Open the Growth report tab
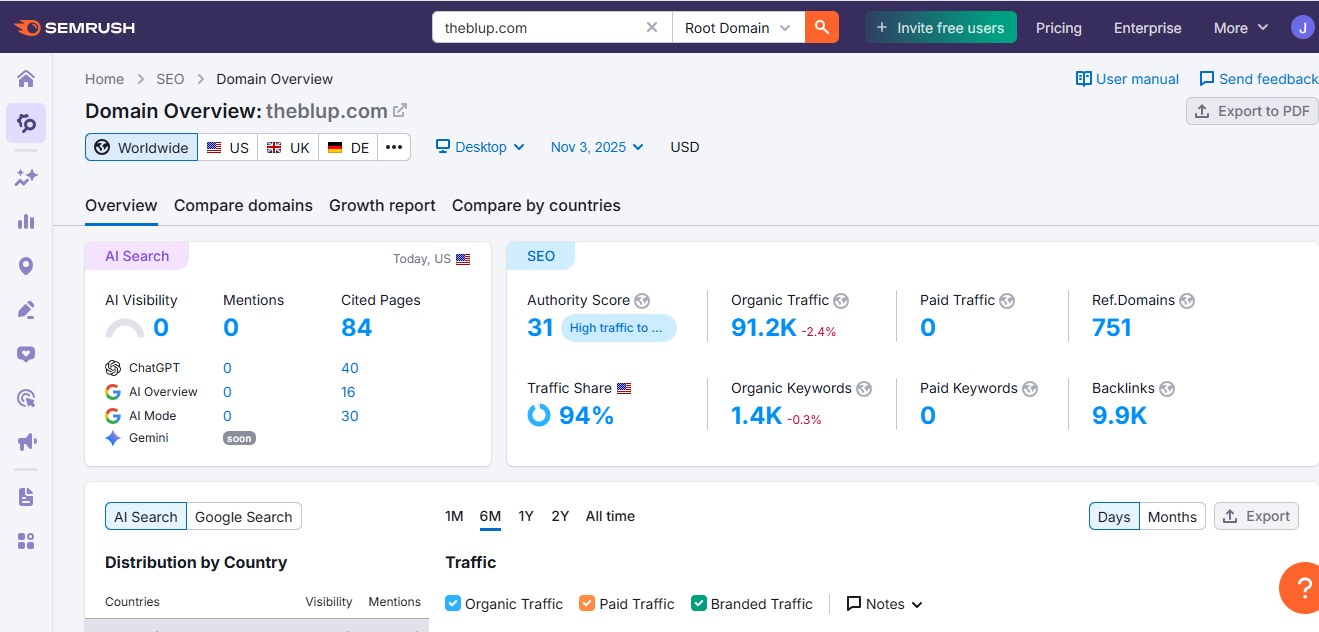The image size is (1319, 632). tap(382, 205)
